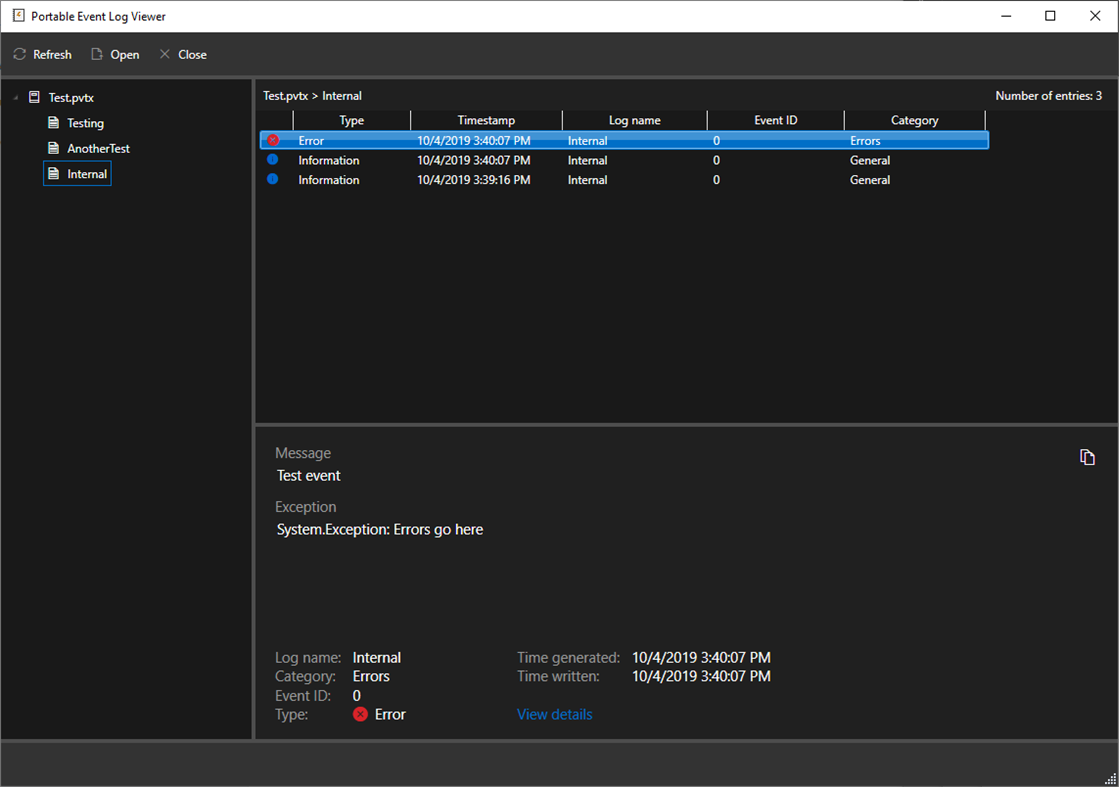This screenshot has height=787, width=1119.
Task: Click the Category column header
Action: tap(915, 119)
